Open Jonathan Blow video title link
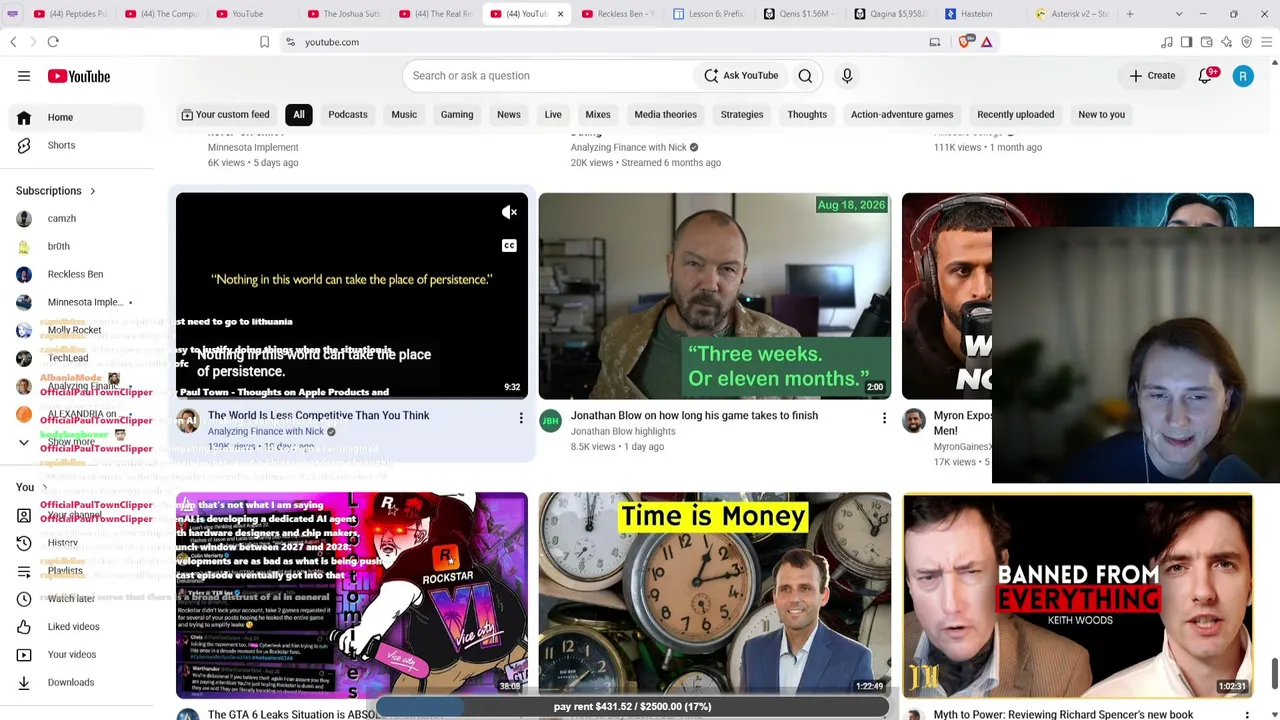Screen dimensions: 1280x720 694,416
